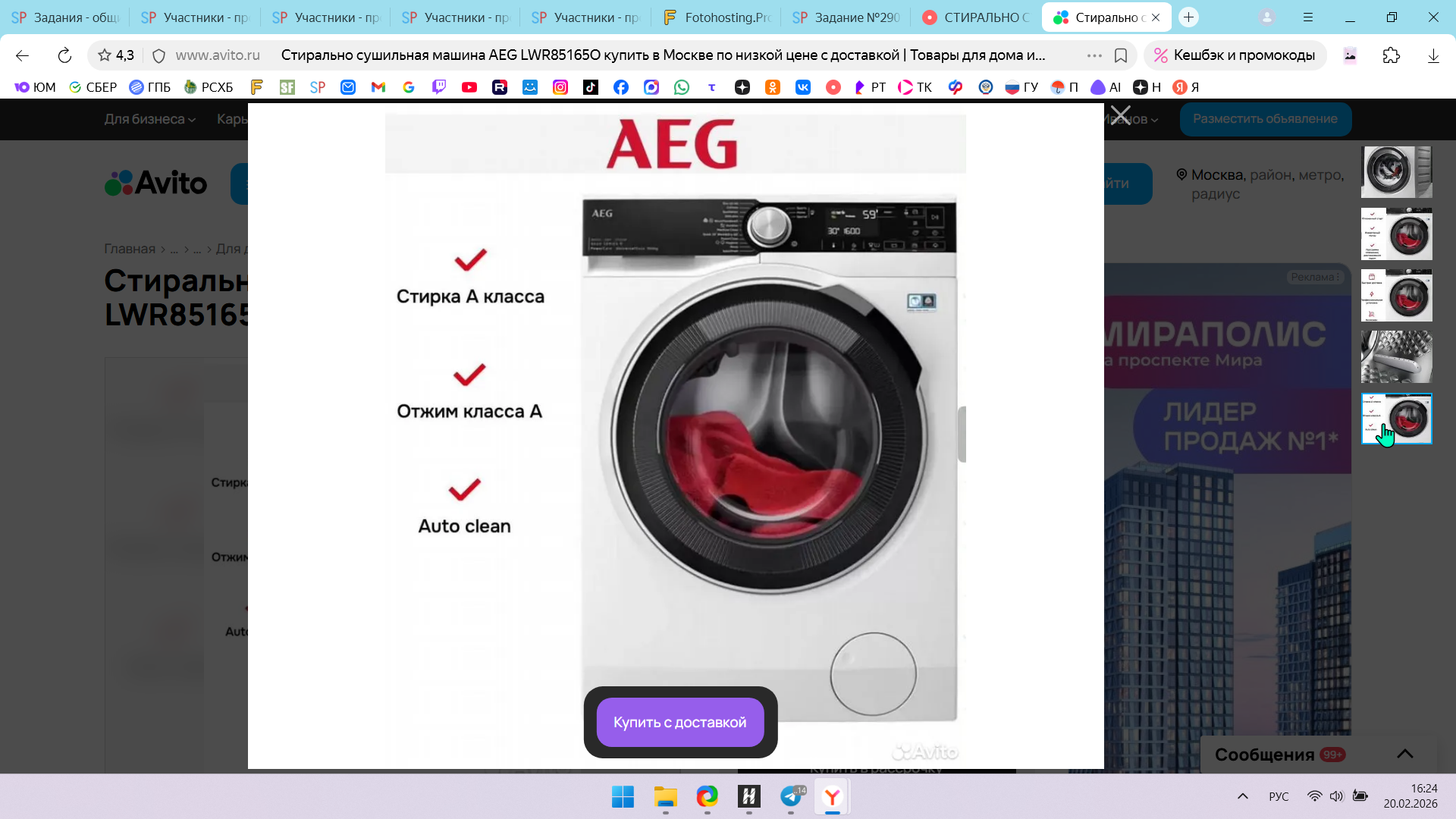The image size is (1456, 819).
Task: Open TikTok bookmark icon
Action: point(591,87)
